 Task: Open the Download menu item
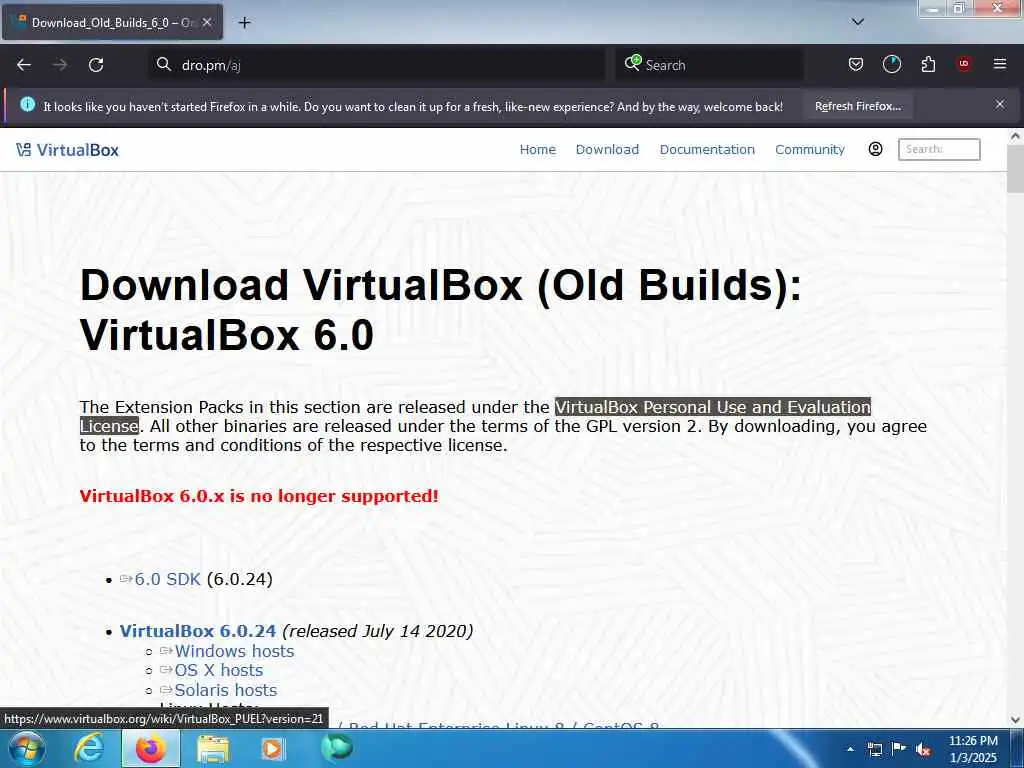pyautogui.click(x=607, y=150)
